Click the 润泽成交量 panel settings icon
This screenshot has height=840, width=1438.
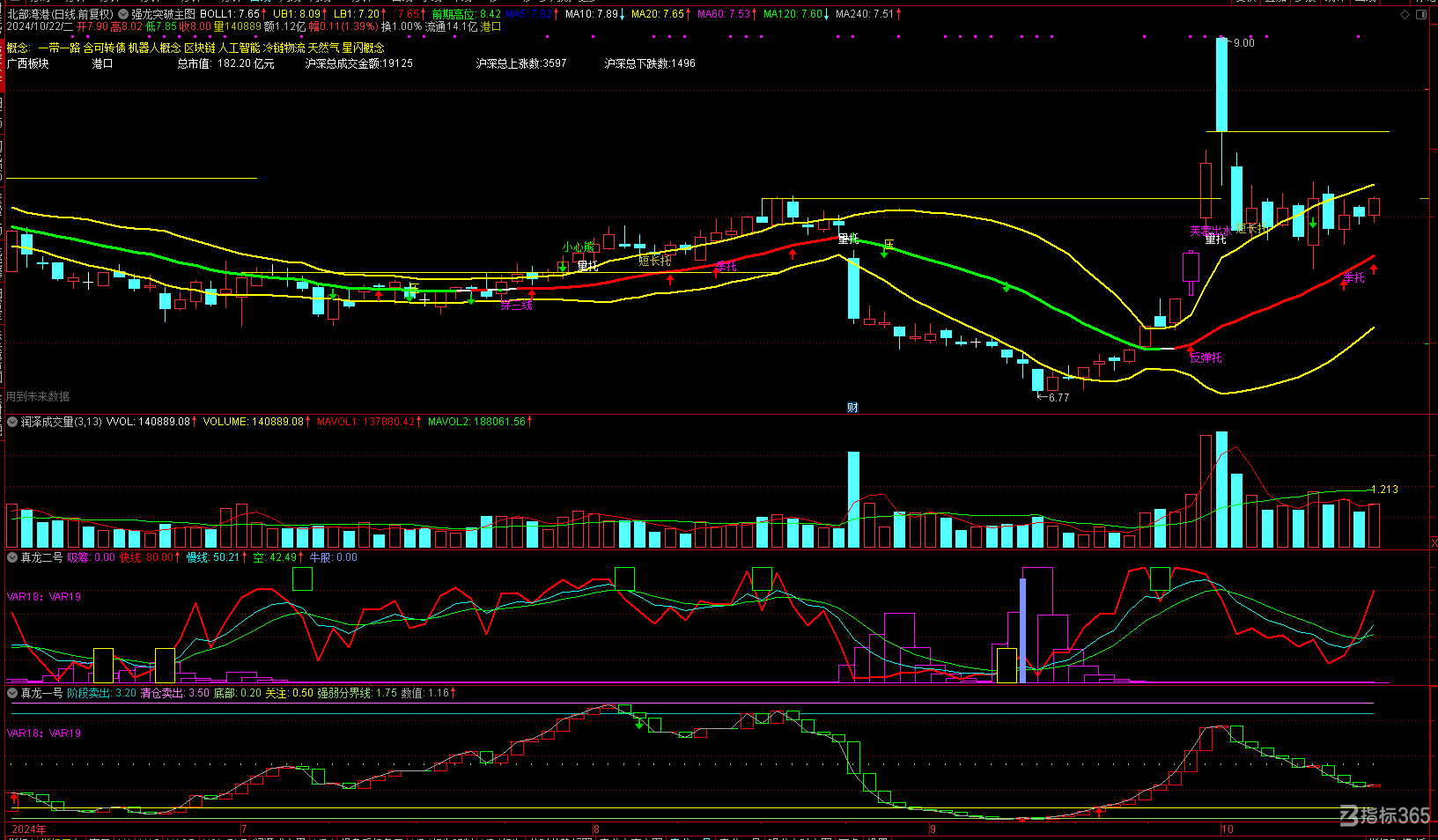click(12, 422)
